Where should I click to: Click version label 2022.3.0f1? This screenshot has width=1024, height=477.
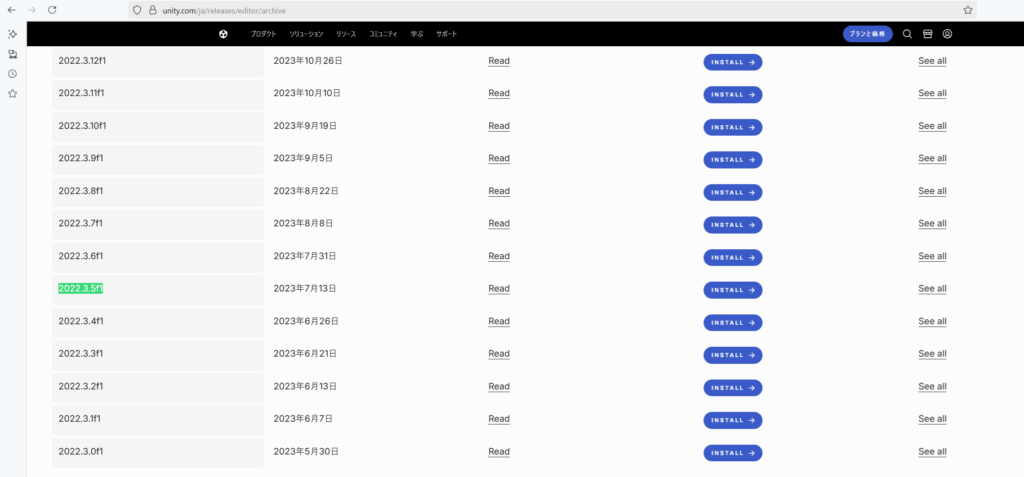[x=80, y=451]
